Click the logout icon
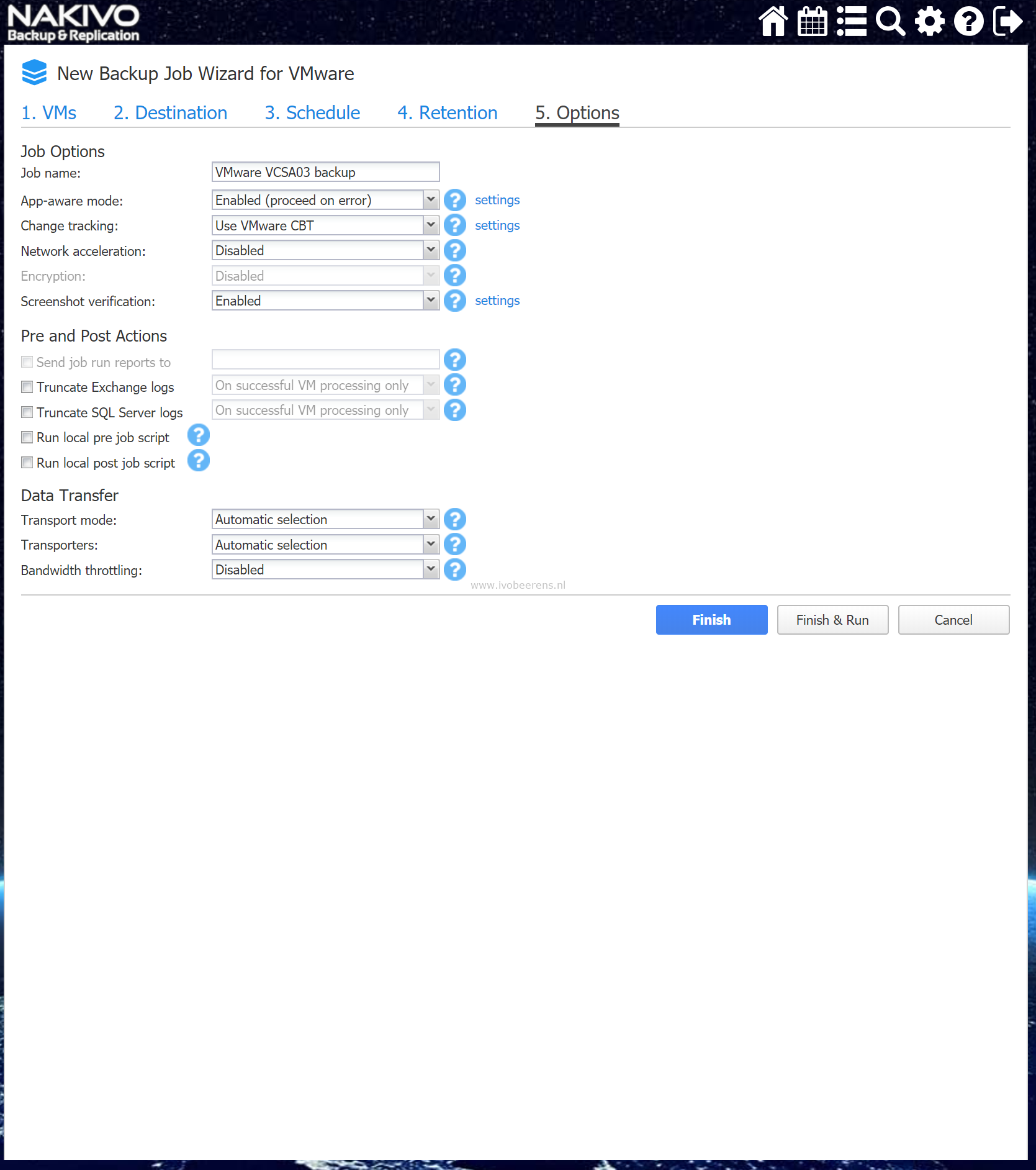This screenshot has height=1170, width=1036. tap(1008, 22)
